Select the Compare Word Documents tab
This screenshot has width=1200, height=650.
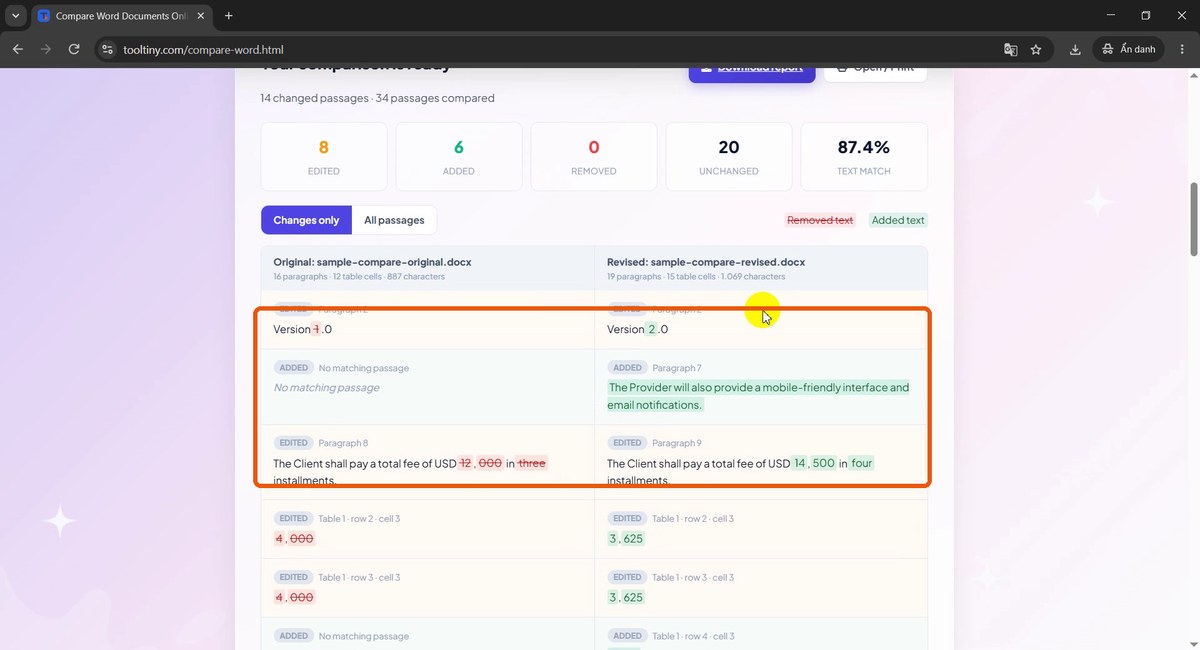click(x=122, y=16)
